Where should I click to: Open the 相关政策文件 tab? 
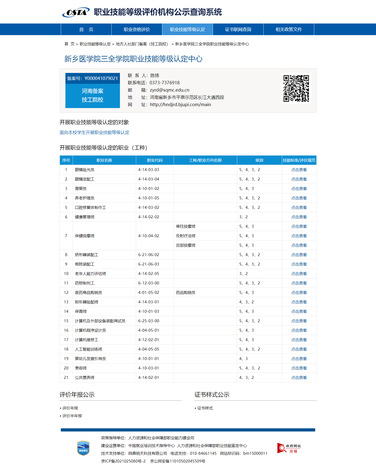(x=289, y=29)
